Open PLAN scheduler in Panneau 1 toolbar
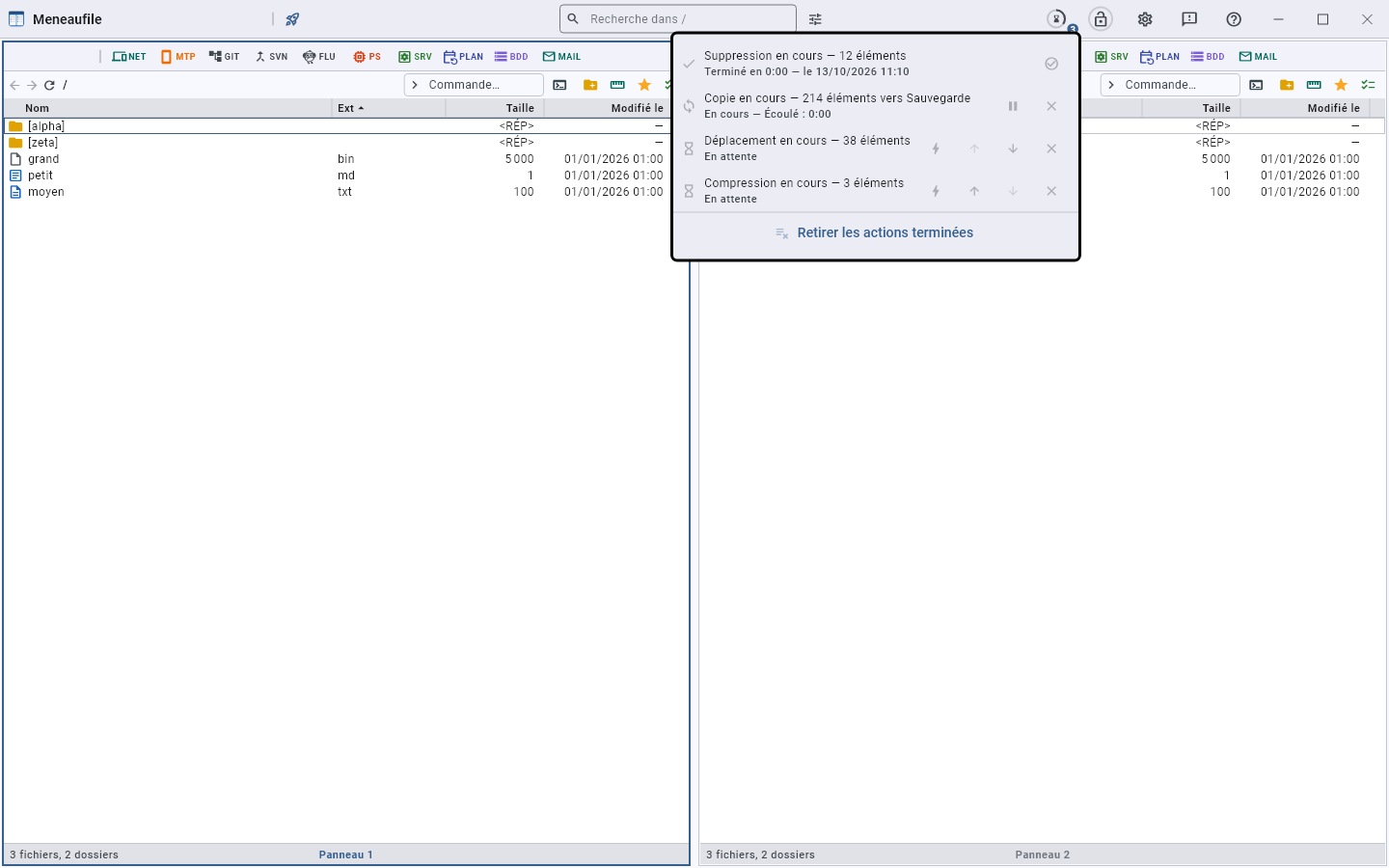 pyautogui.click(x=464, y=57)
